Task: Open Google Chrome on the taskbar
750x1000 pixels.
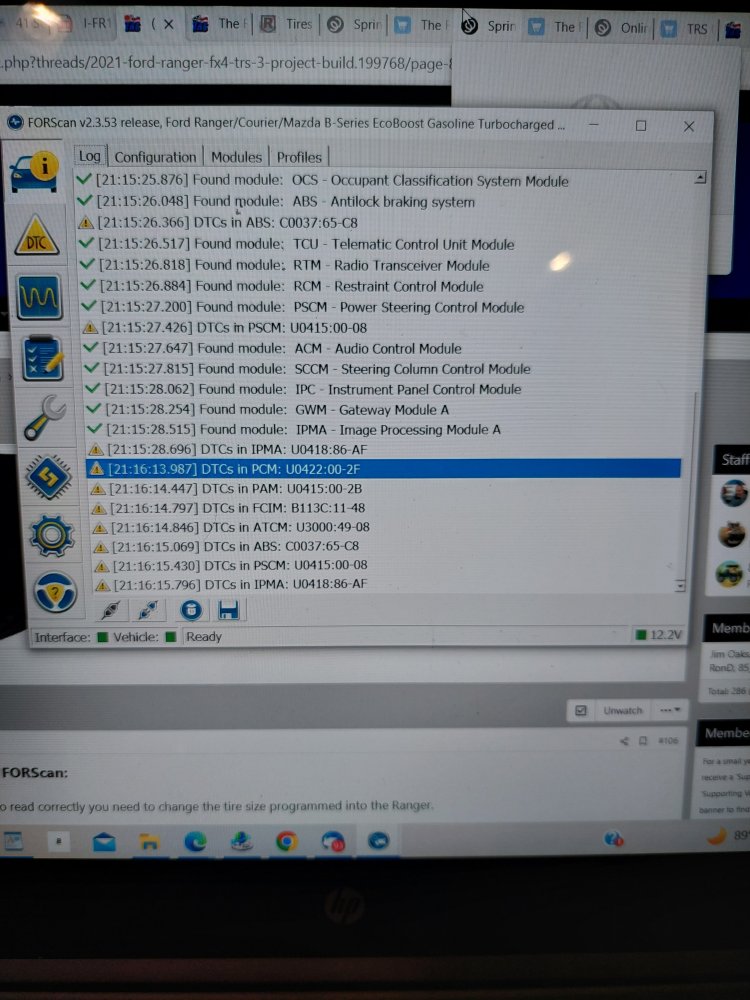Action: pos(286,842)
